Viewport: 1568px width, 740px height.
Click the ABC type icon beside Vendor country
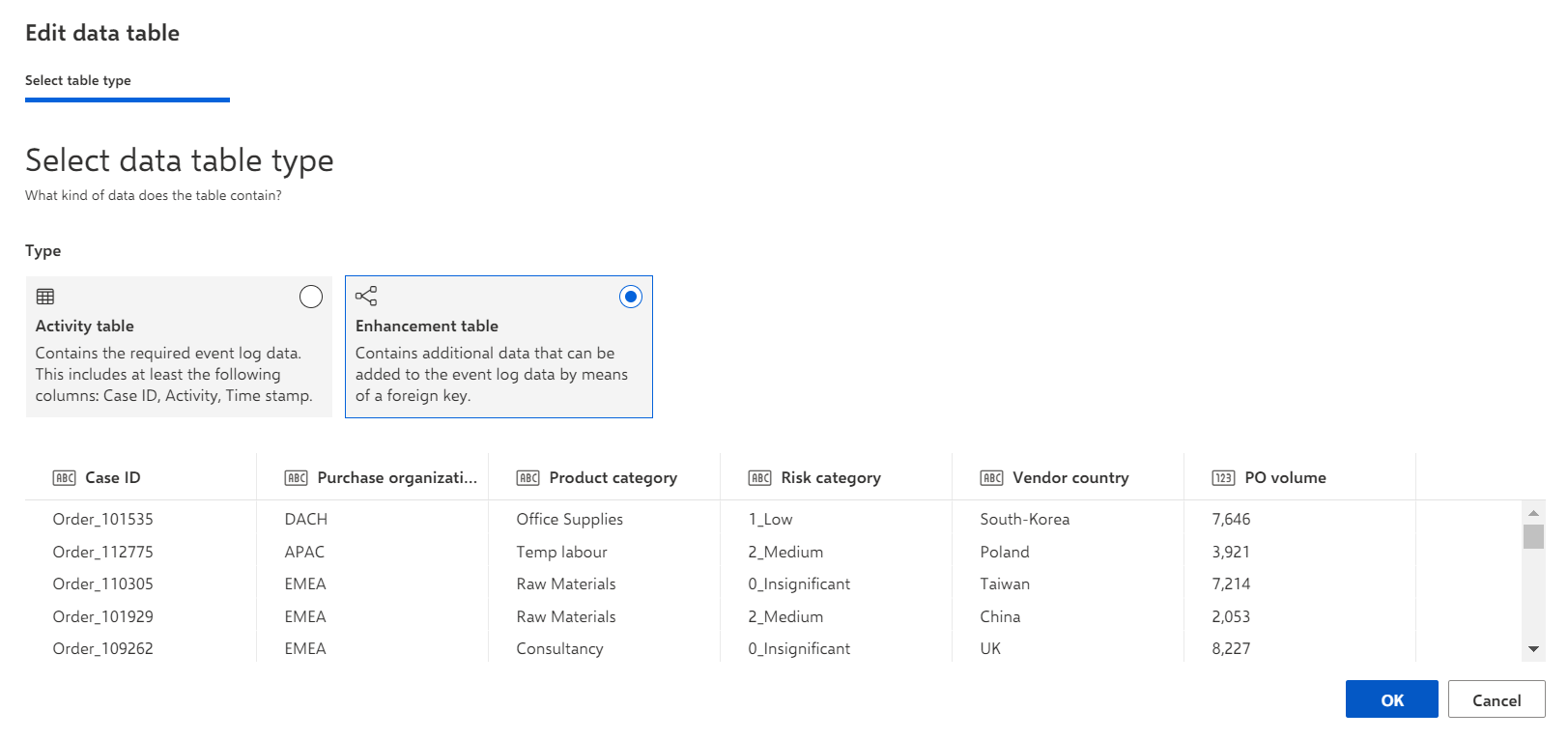[992, 478]
